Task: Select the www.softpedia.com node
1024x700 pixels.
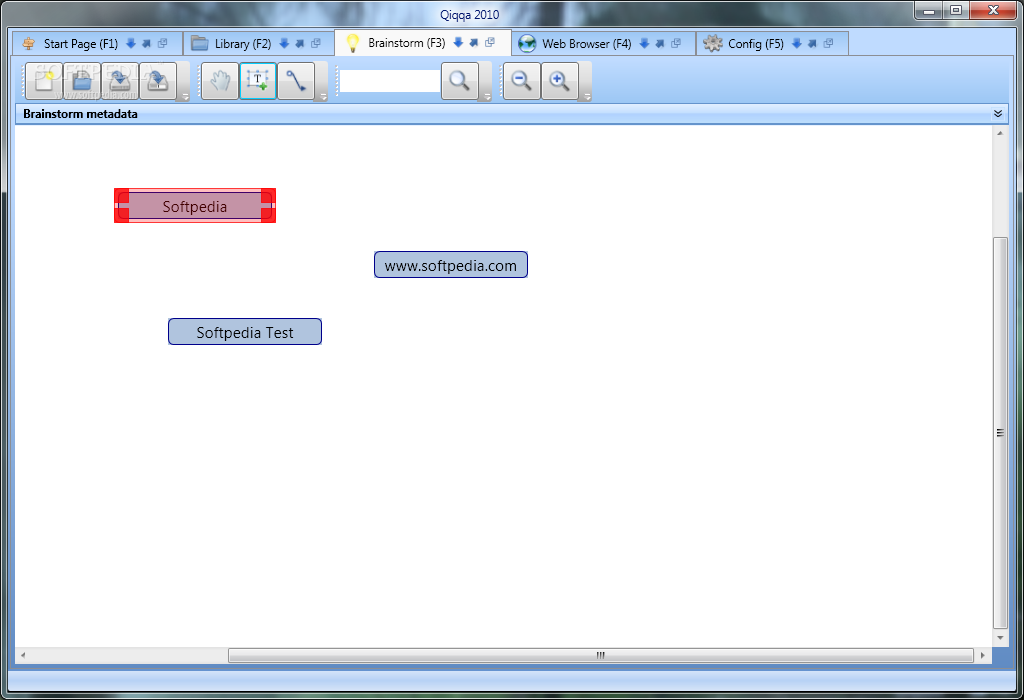Action: pyautogui.click(x=451, y=264)
